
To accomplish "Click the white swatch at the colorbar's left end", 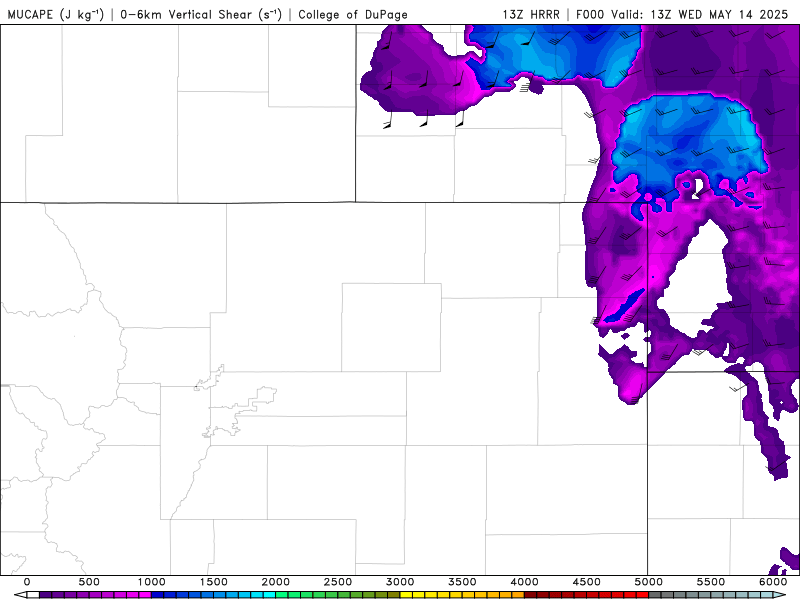I will pos(33,595).
